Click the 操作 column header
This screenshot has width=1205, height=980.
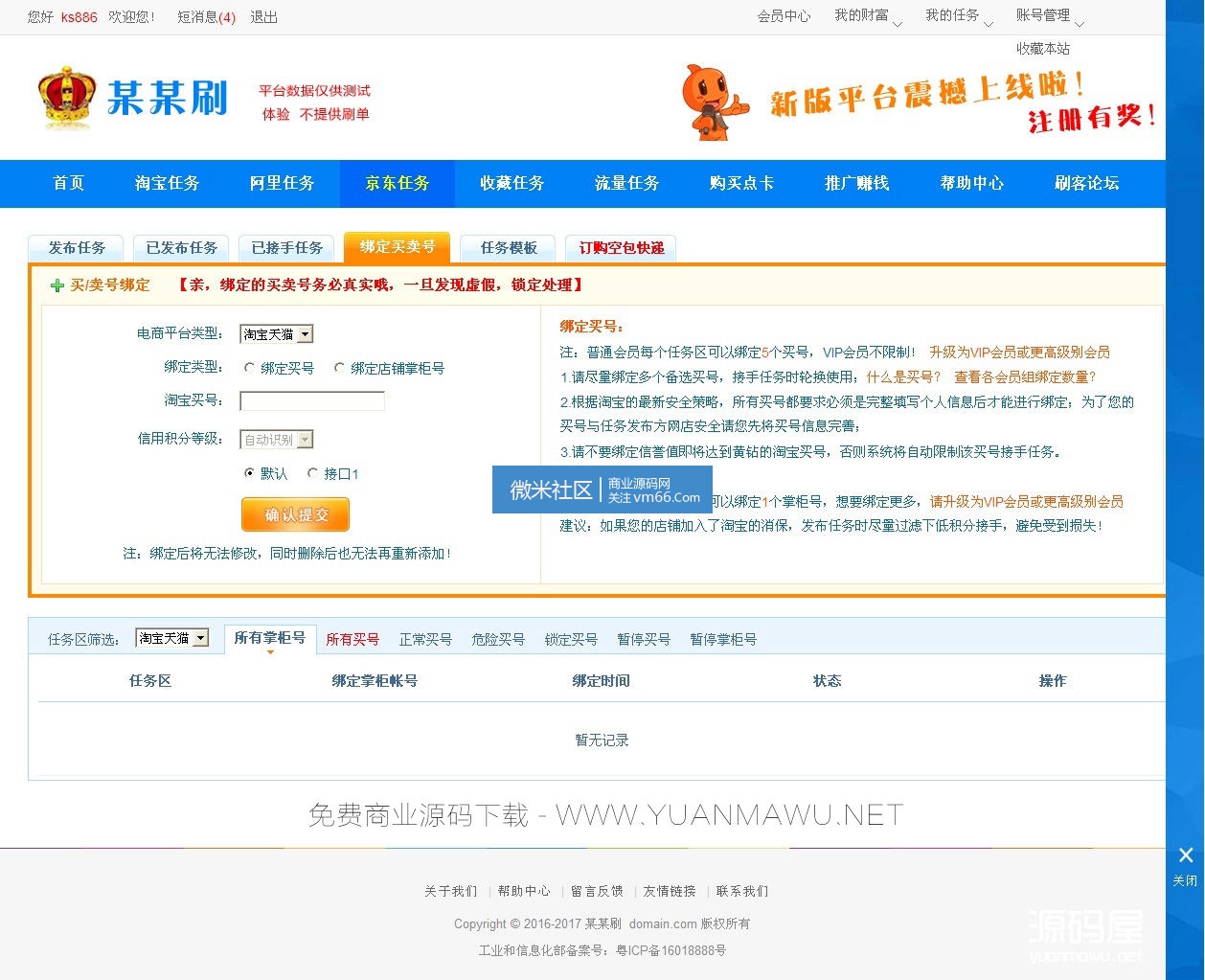1053,681
